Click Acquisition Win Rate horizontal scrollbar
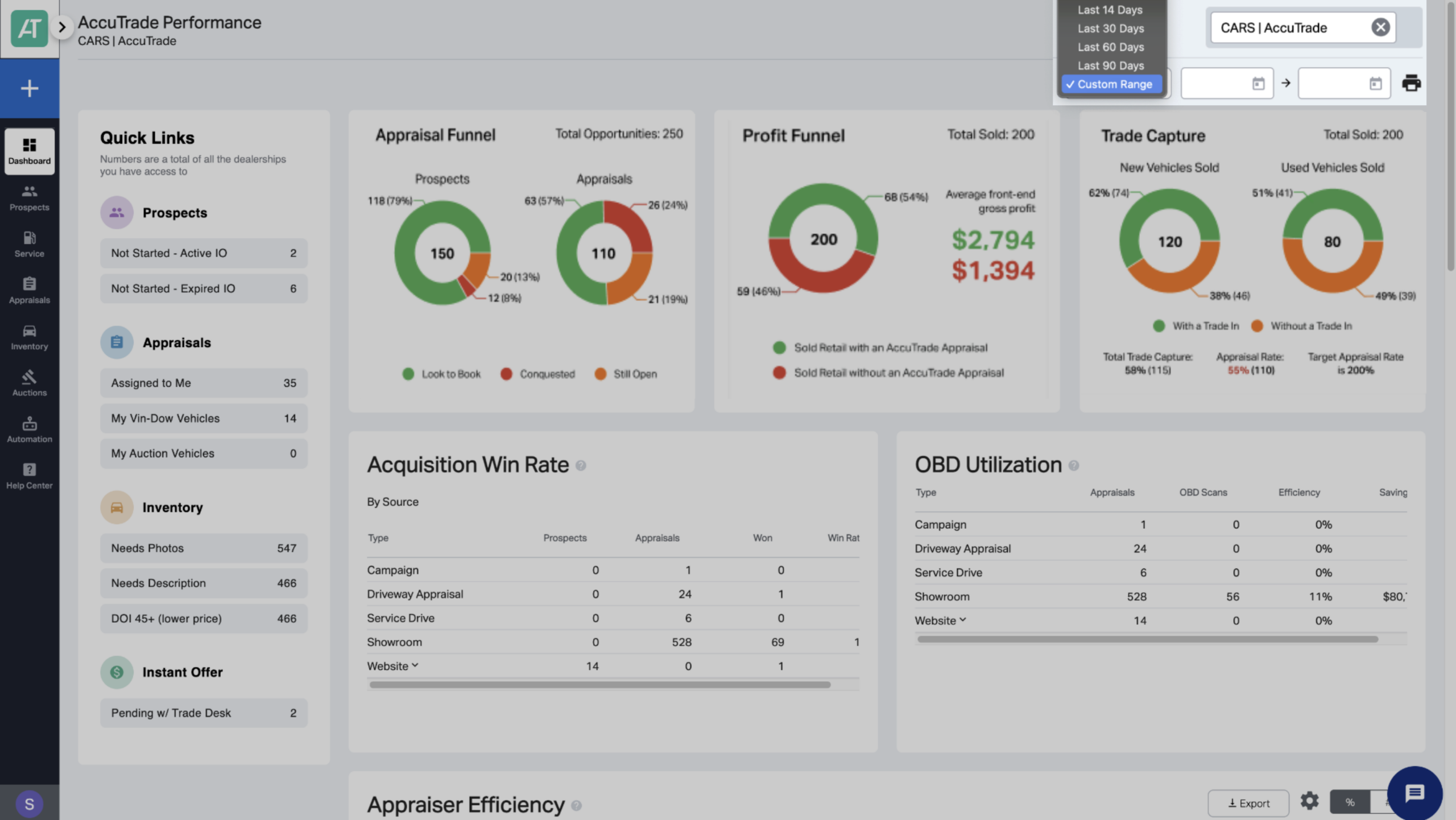This screenshot has height=820, width=1456. tap(600, 685)
